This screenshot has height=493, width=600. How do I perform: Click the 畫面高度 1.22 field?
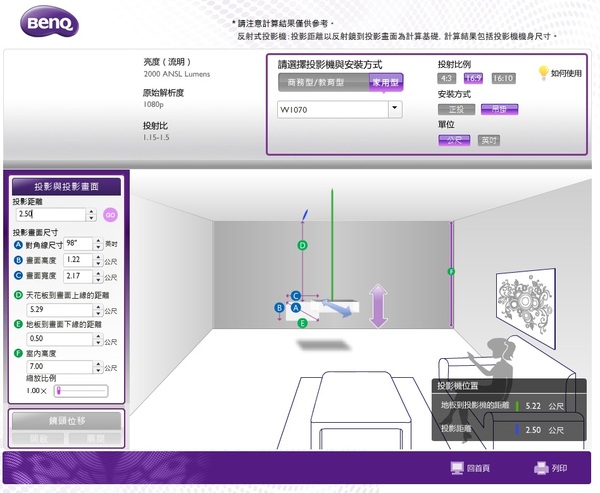pos(78,260)
